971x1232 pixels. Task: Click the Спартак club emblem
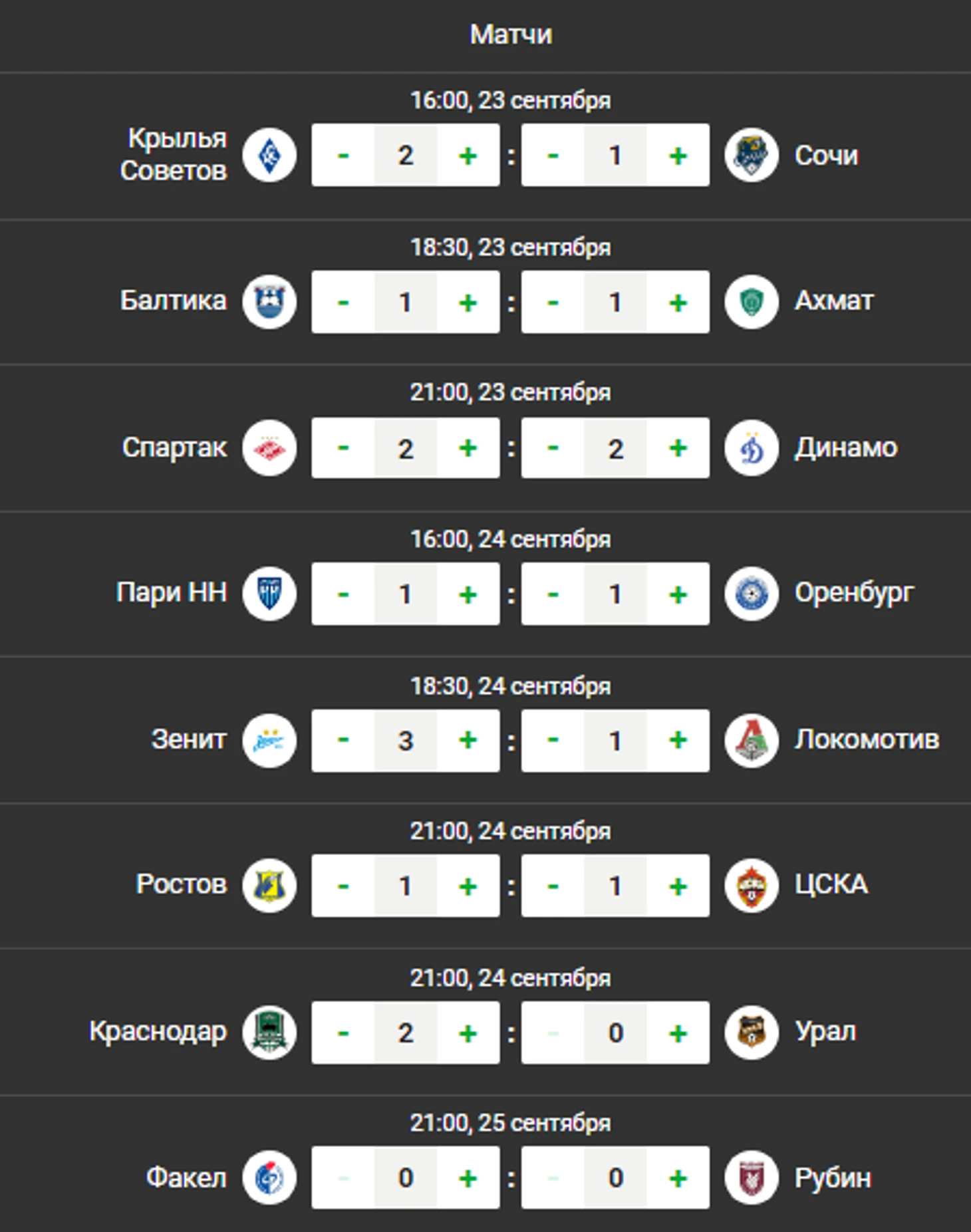[269, 447]
